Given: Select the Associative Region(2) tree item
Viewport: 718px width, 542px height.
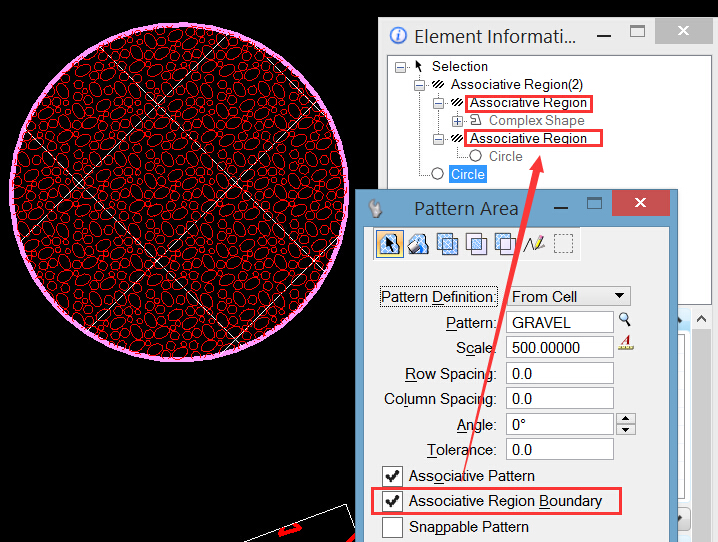Looking at the screenshot, I should coord(517,84).
